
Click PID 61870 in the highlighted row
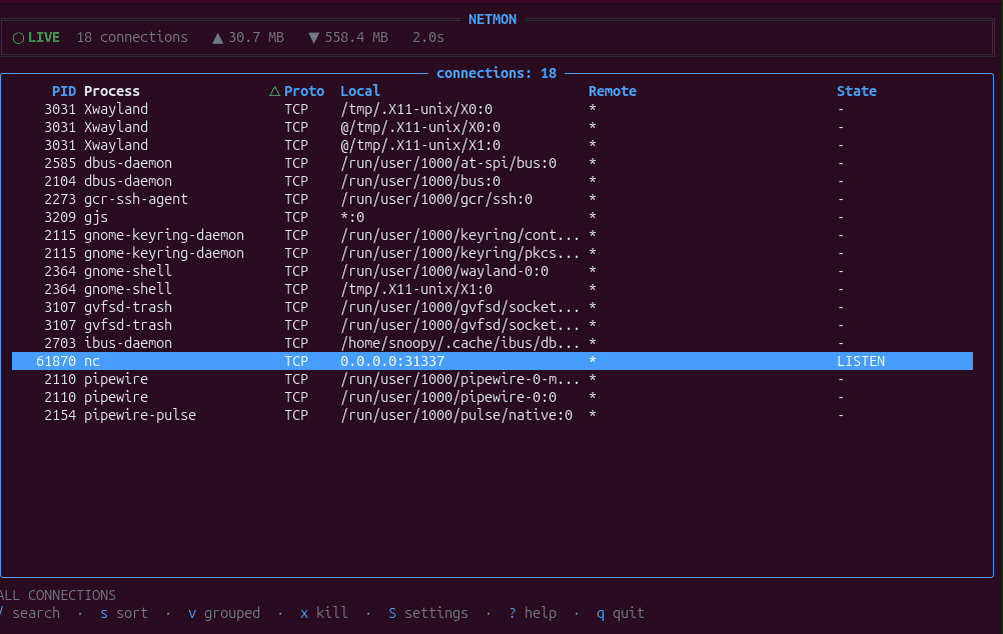pos(56,361)
